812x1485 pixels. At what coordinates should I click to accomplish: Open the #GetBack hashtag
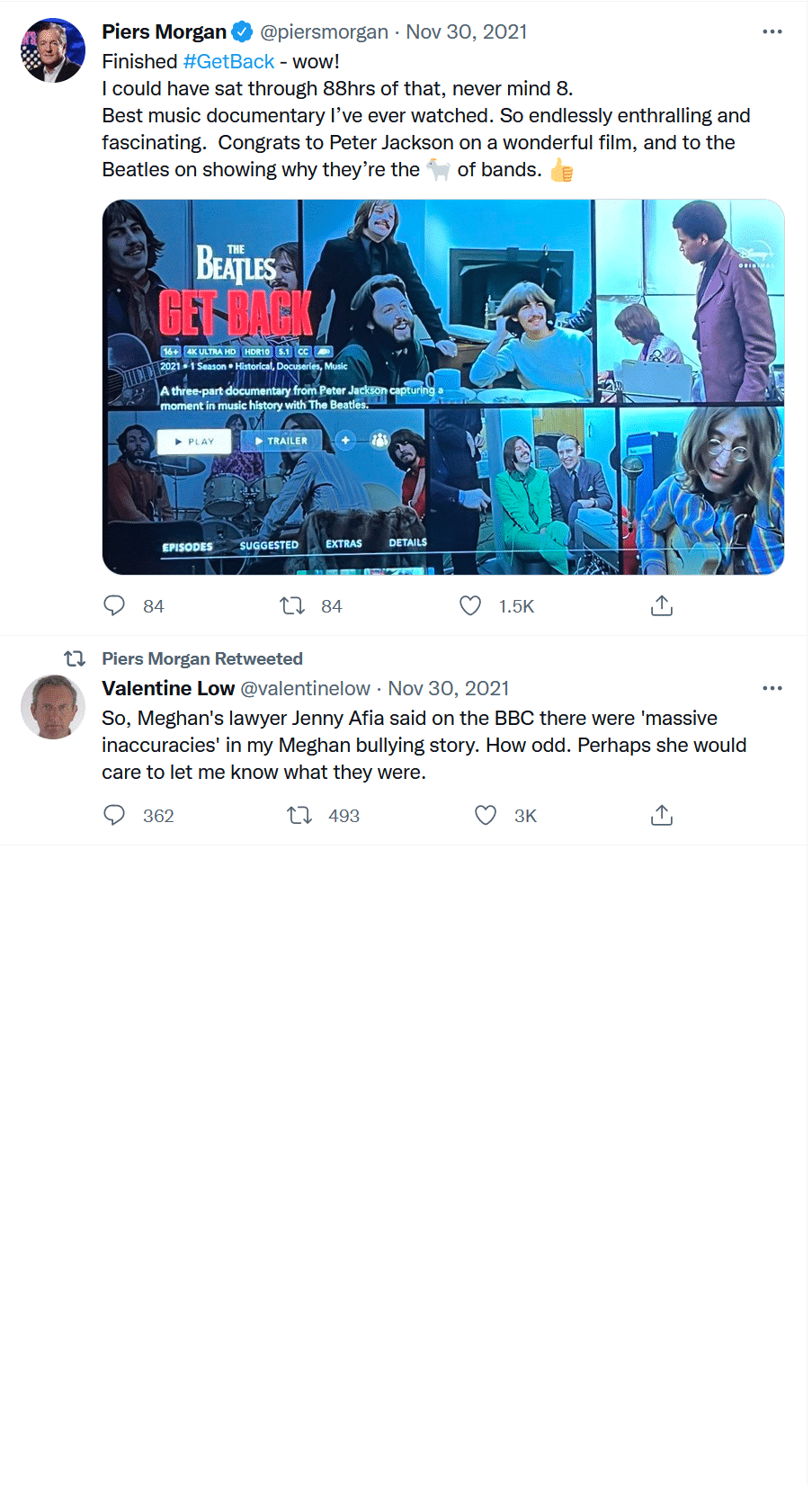(x=228, y=61)
